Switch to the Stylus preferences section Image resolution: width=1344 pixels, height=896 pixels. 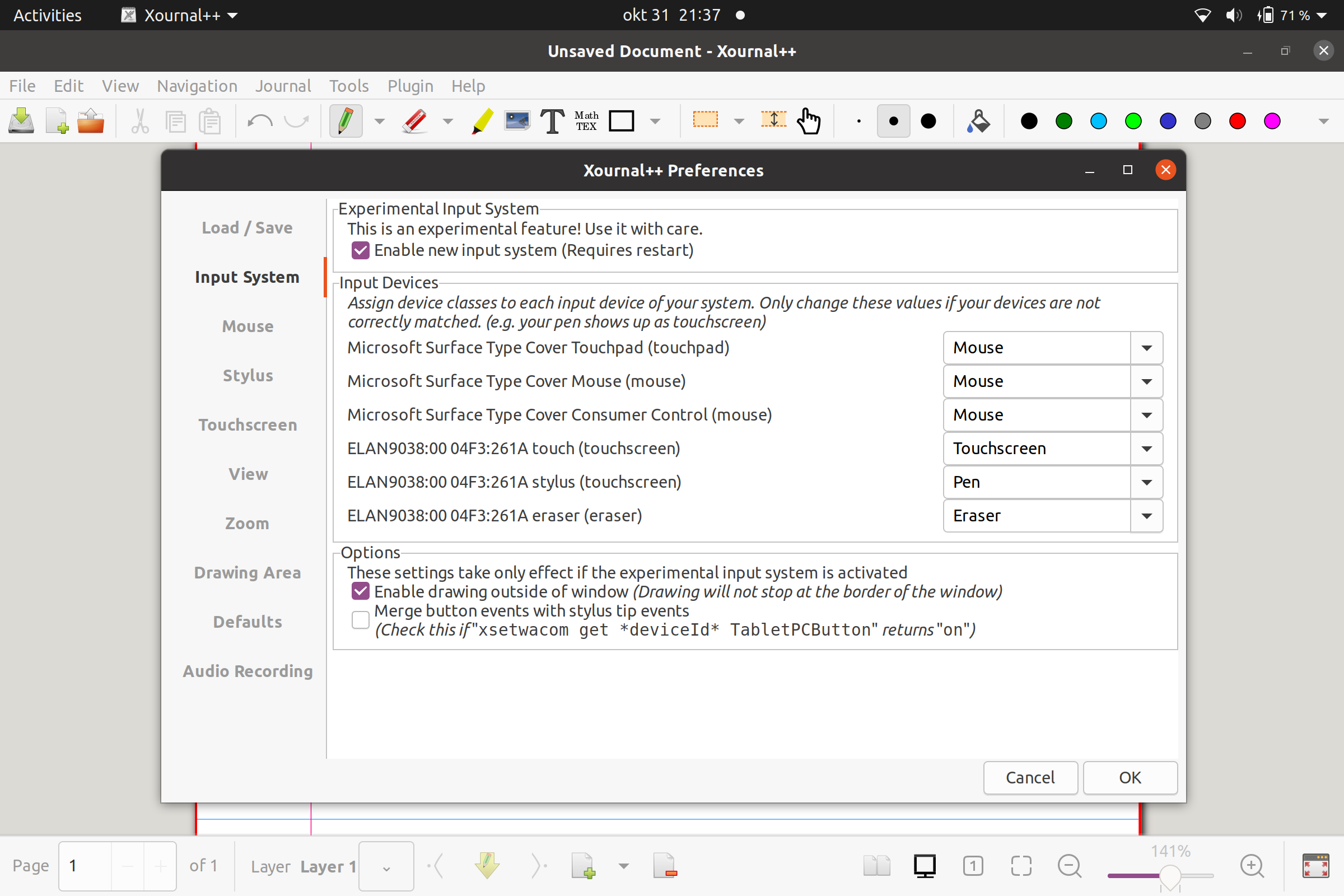(248, 375)
